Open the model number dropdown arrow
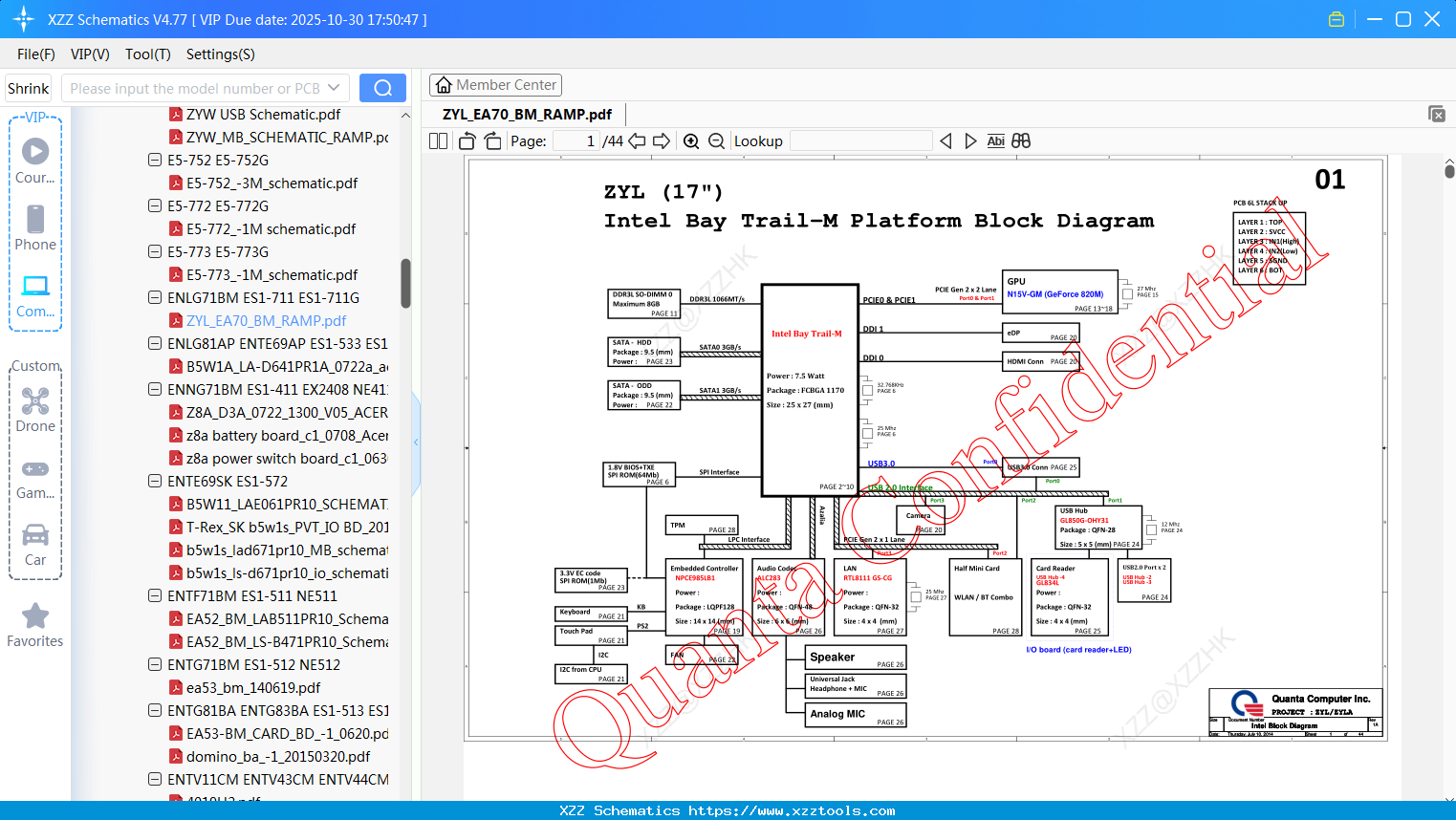1456x820 pixels. coord(334,88)
